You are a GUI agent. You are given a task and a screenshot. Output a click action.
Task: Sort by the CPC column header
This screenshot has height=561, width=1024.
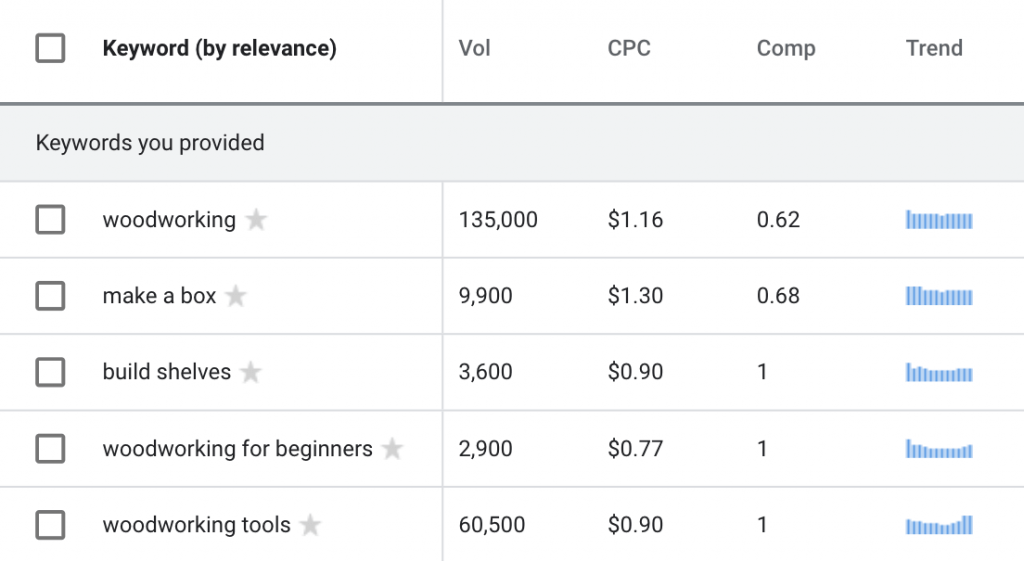tap(629, 48)
